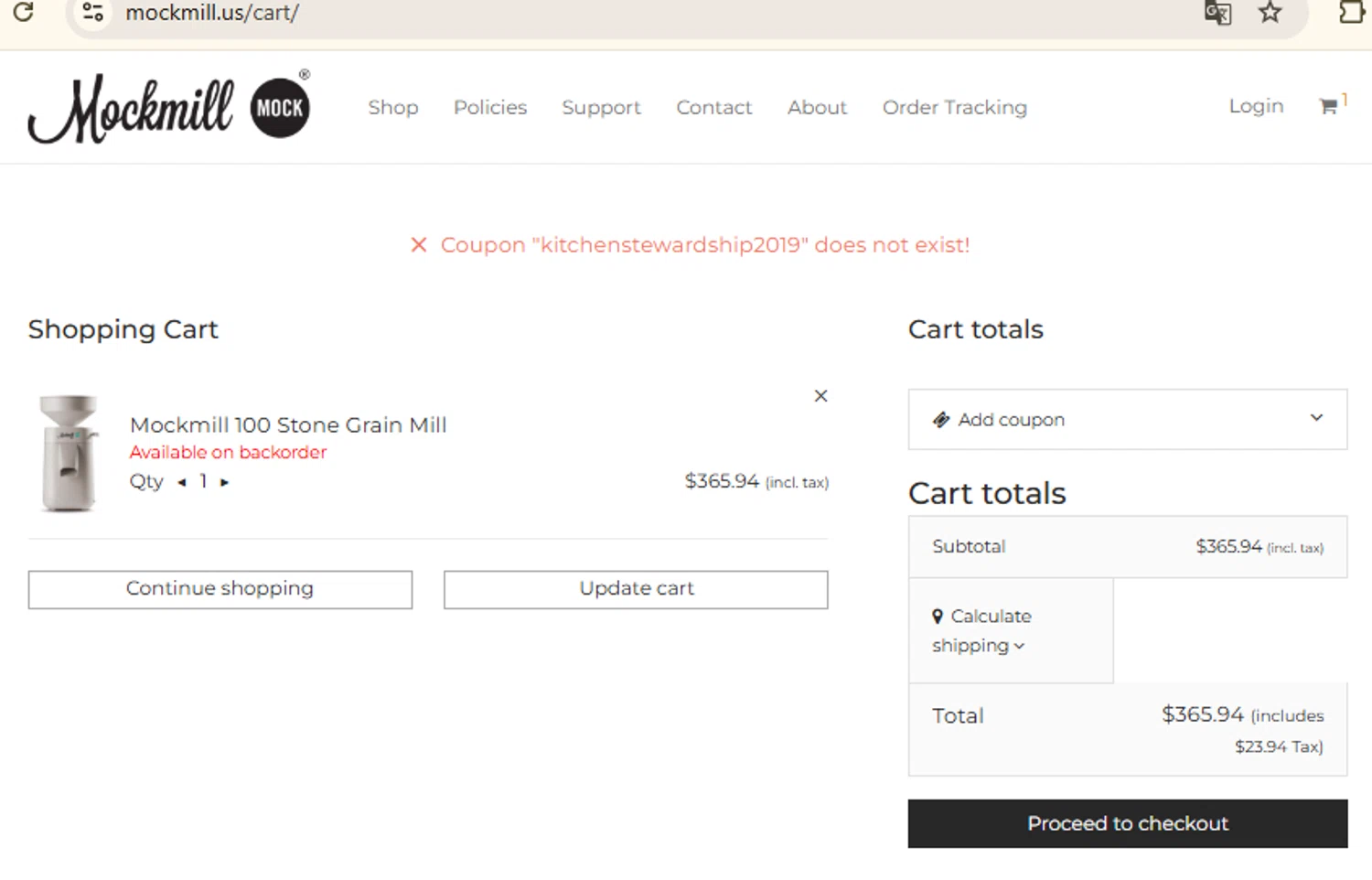Click the location pin icon beside Calculate shipping
The image size is (1372, 880).
[x=938, y=617]
